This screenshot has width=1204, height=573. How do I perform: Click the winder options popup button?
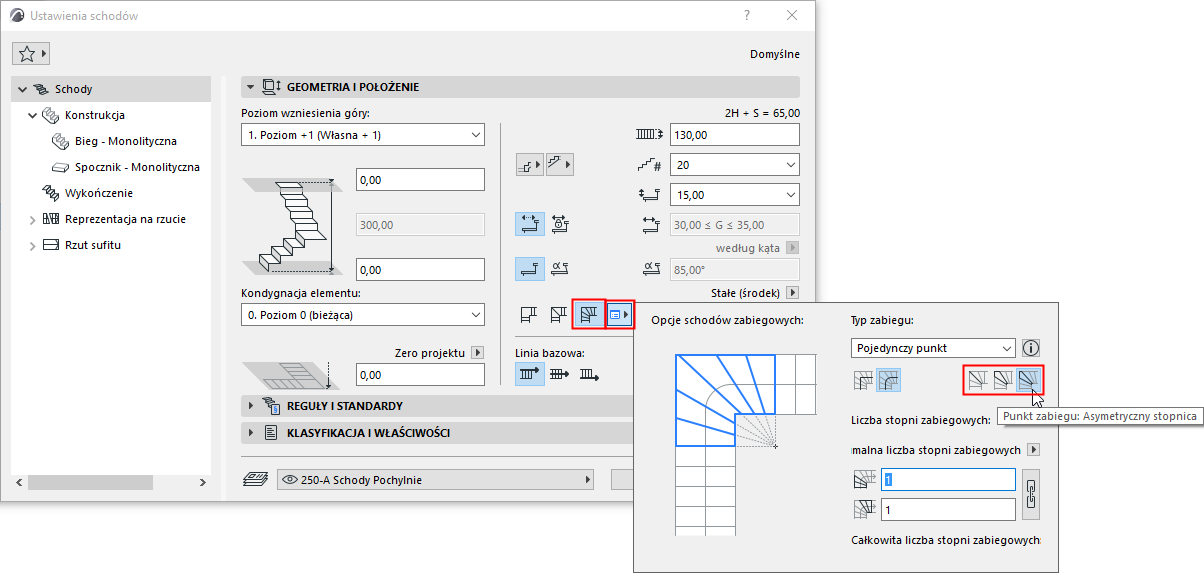click(x=620, y=315)
